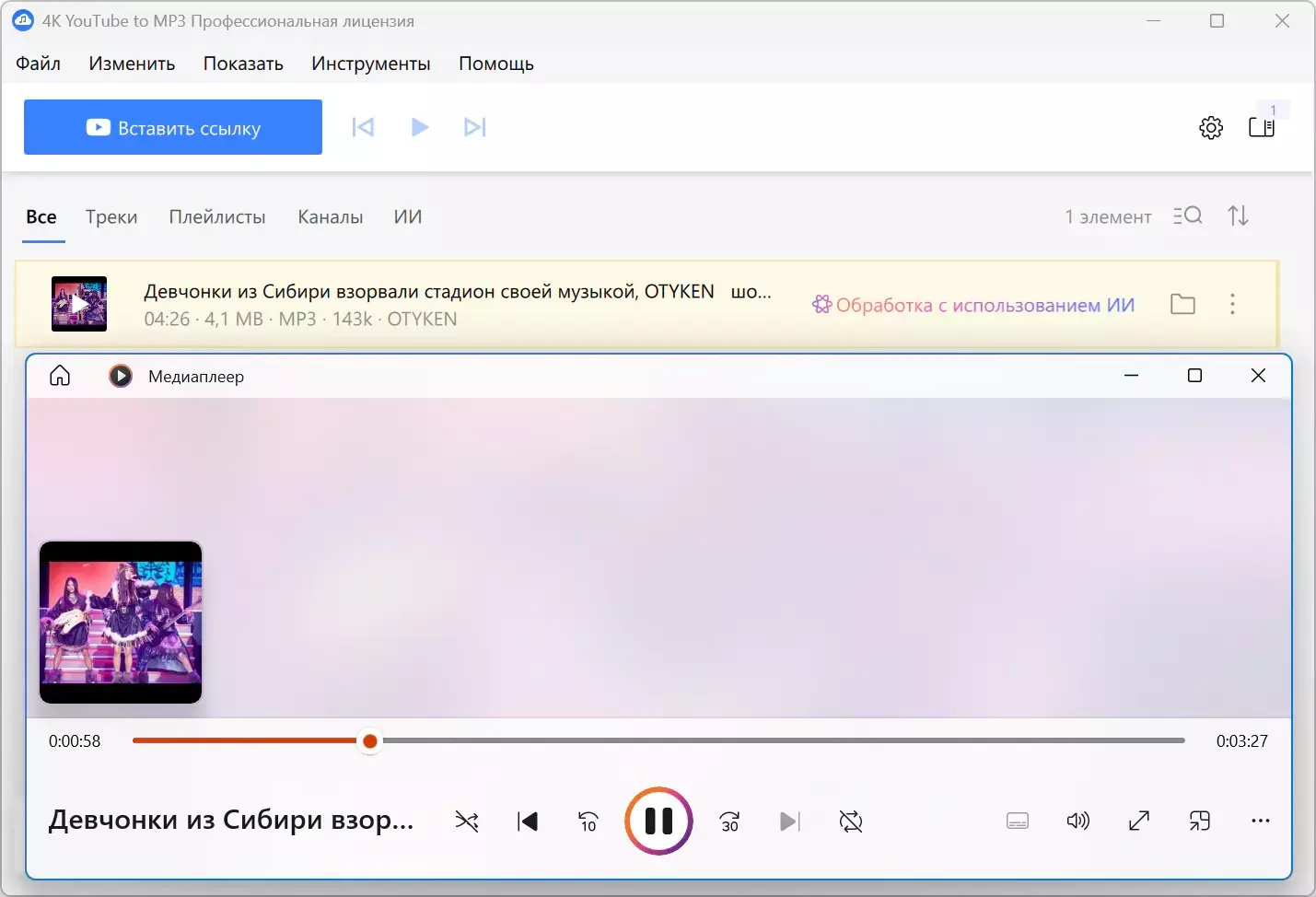Click the search list icon
1316x897 pixels.
pos(1187,216)
